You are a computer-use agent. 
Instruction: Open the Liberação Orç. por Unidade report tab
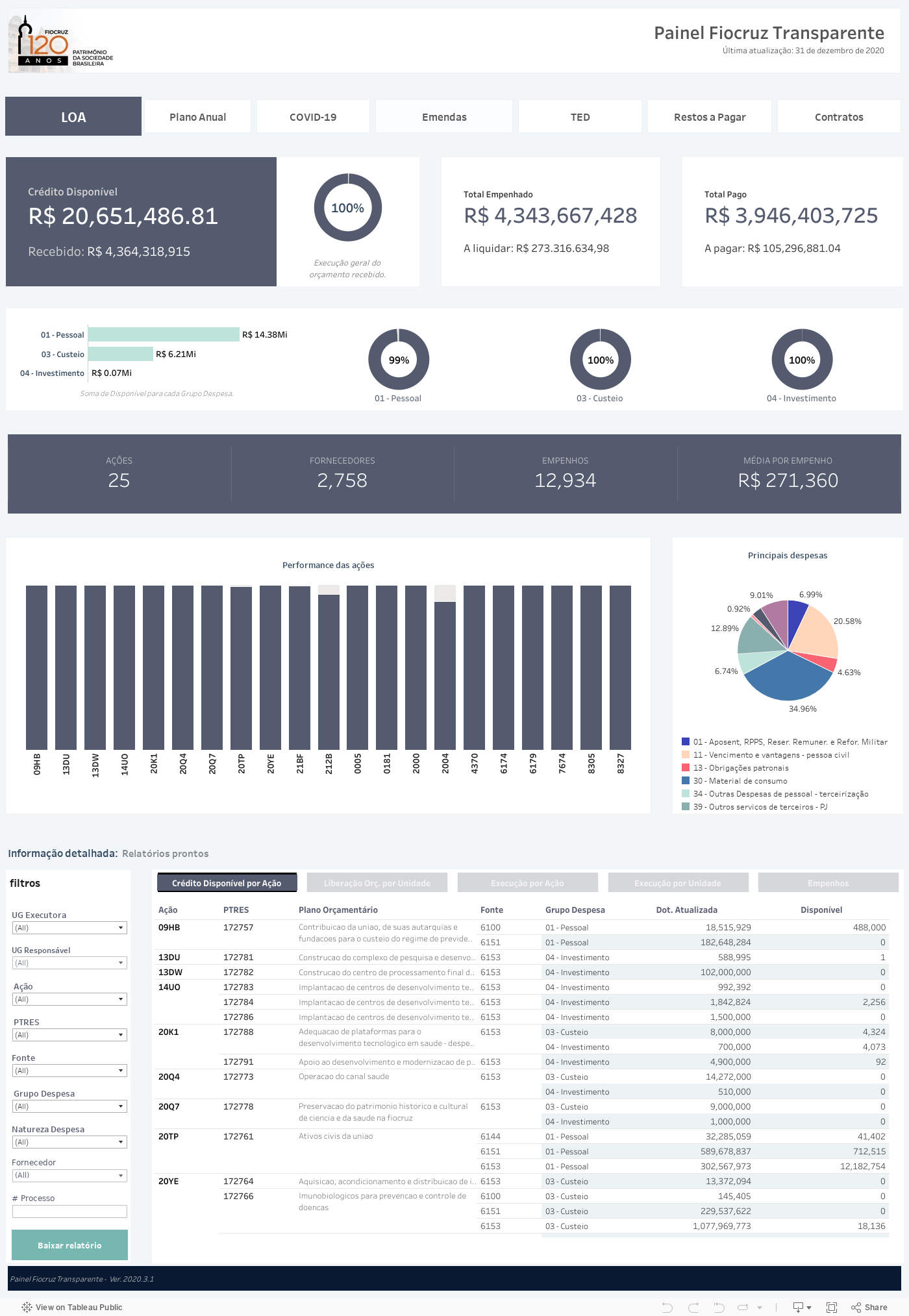(x=377, y=883)
